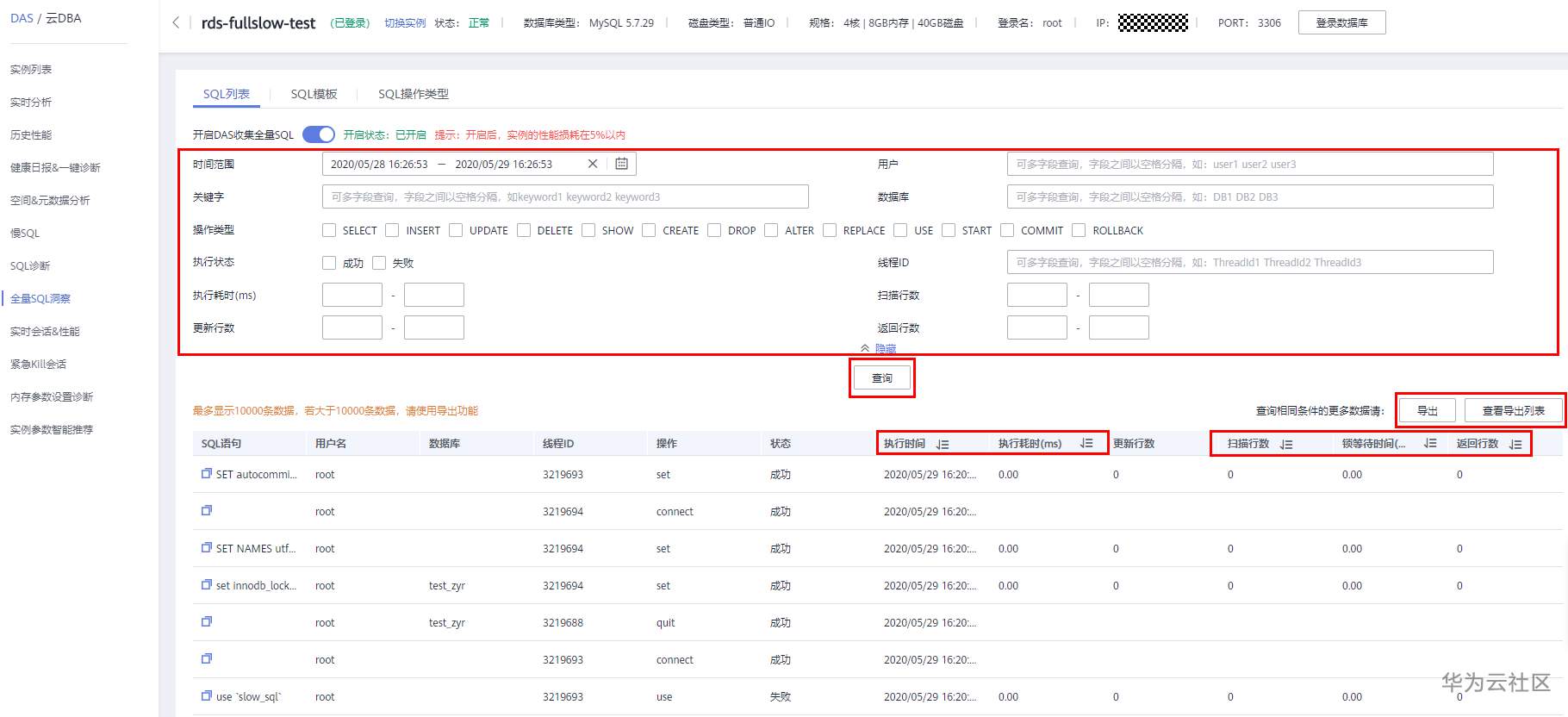Open 健康日报&一键诊断 in the sidebar
This screenshot has height=717, width=1568.
[x=55, y=167]
